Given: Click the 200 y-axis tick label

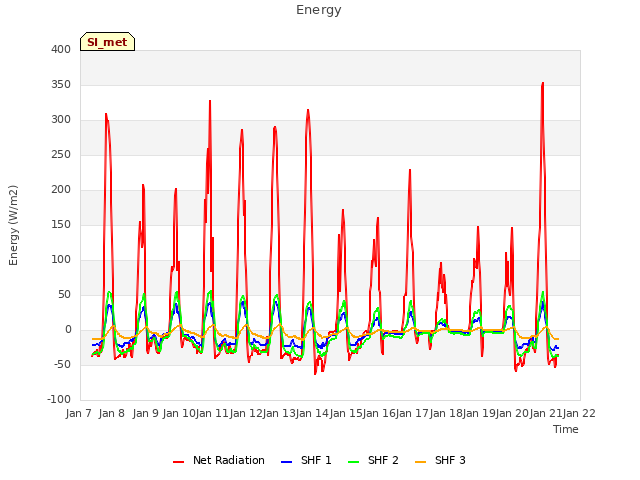Looking at the screenshot, I should click(61, 190).
